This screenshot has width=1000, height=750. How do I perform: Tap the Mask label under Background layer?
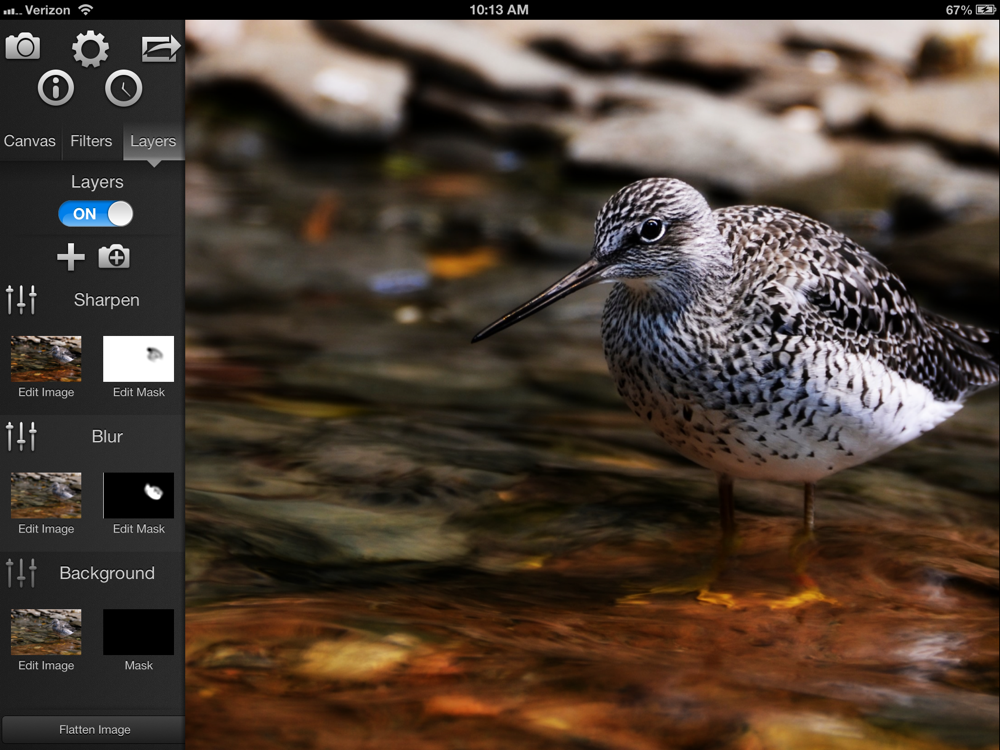138,665
